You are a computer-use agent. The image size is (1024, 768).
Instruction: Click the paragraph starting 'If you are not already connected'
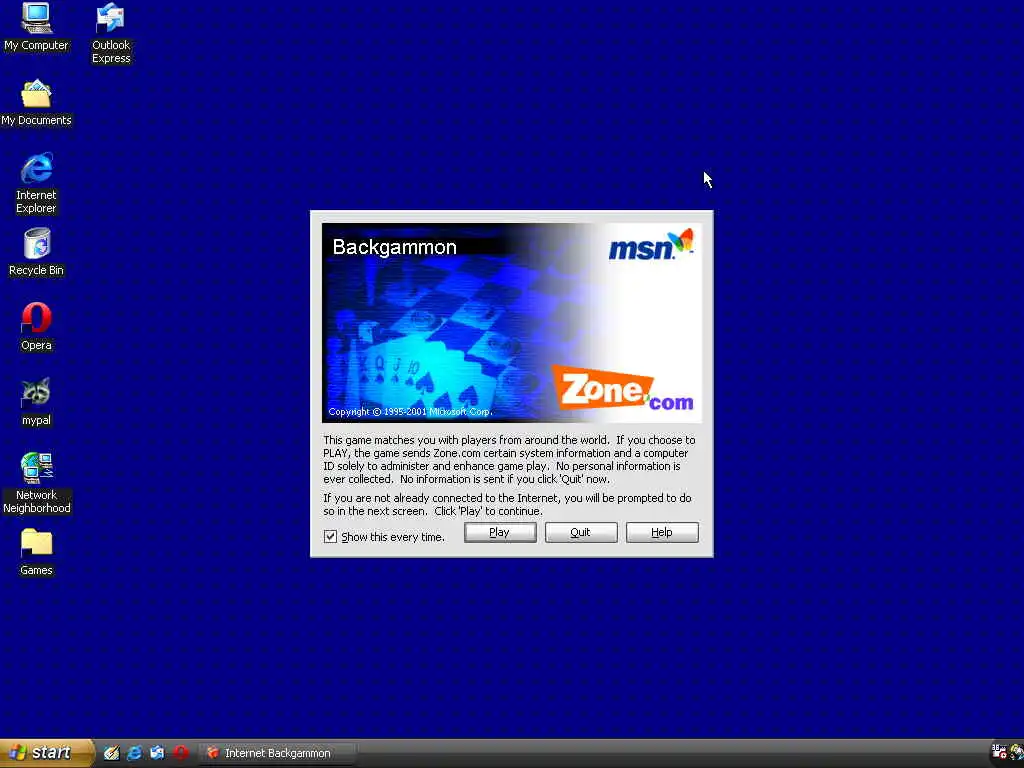point(507,505)
